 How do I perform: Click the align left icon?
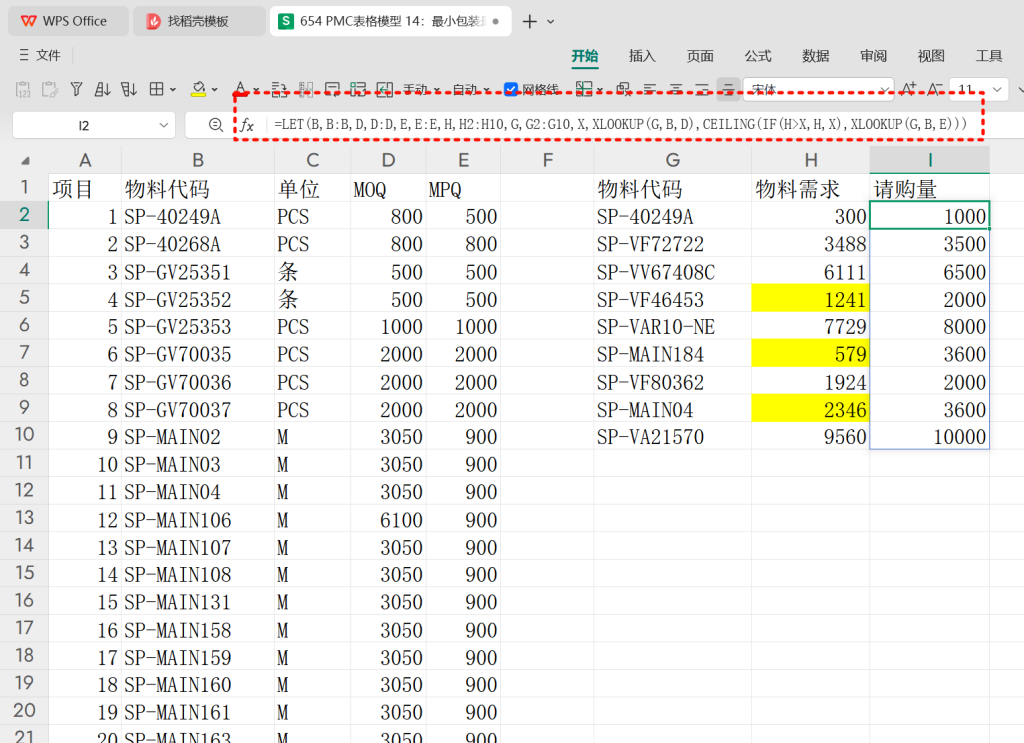(650, 89)
